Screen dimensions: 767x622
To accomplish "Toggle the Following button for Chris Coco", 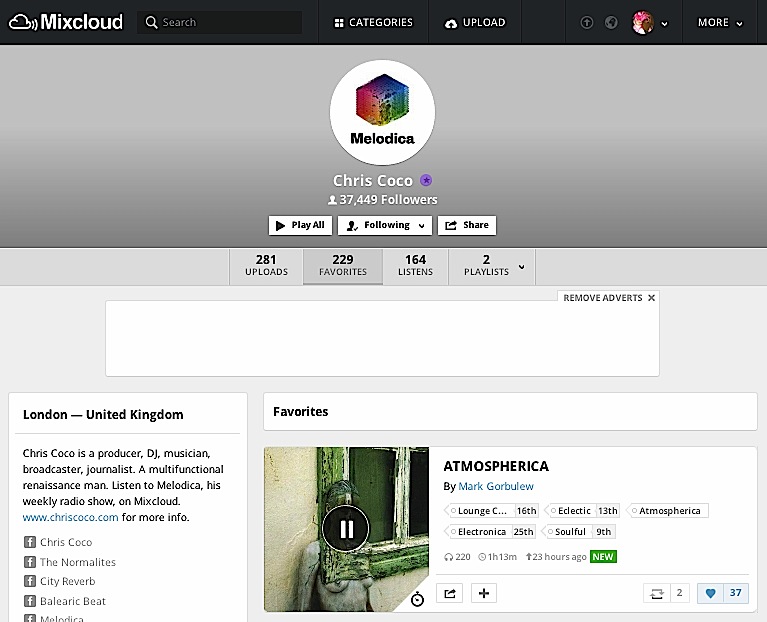I will click(385, 225).
